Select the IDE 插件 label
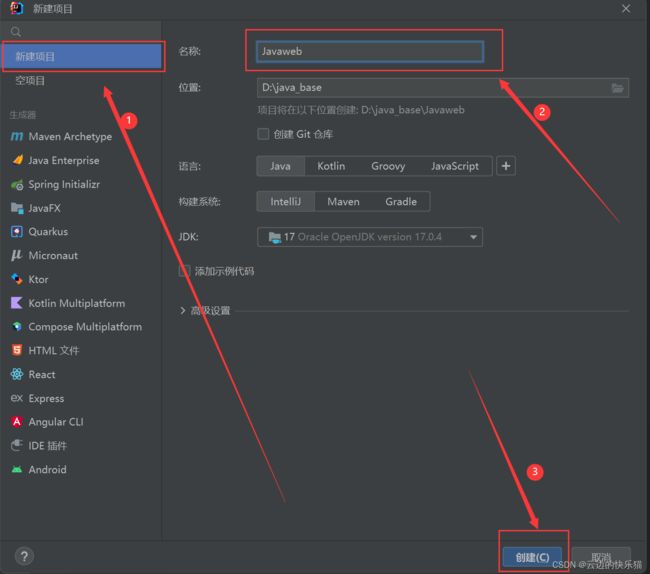 [48, 446]
